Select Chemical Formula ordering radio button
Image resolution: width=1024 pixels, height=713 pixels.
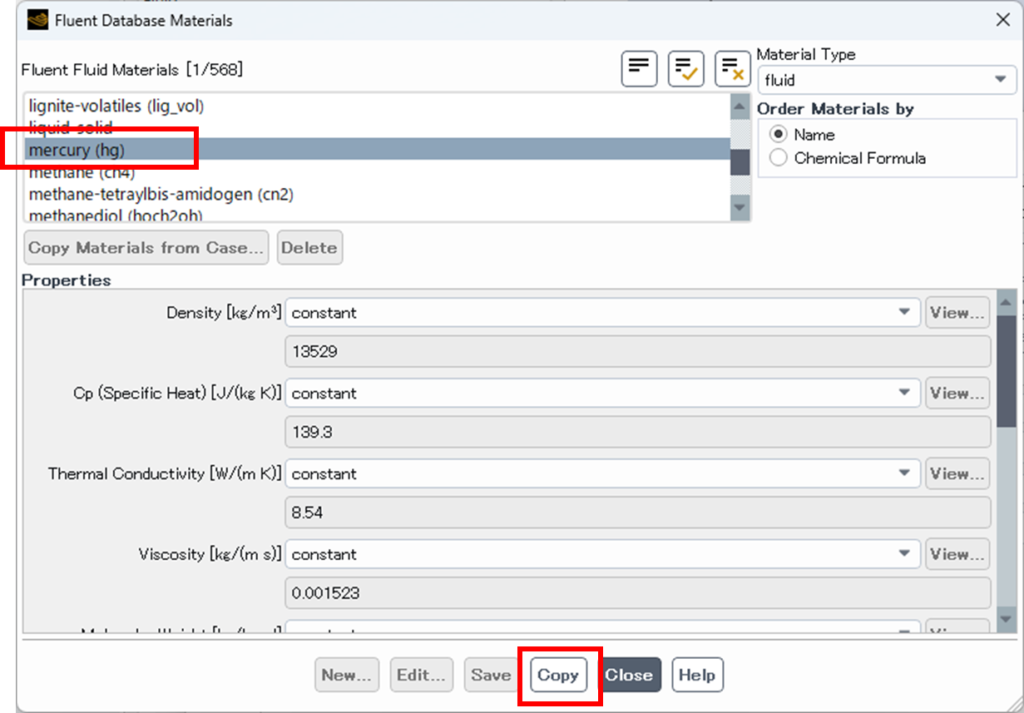pos(778,158)
